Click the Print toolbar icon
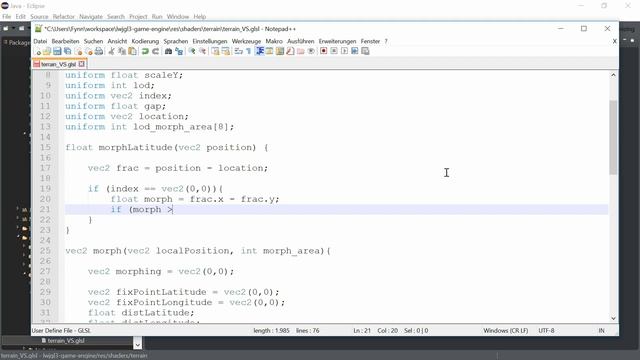This screenshot has height=360, width=640. [x=99, y=51]
